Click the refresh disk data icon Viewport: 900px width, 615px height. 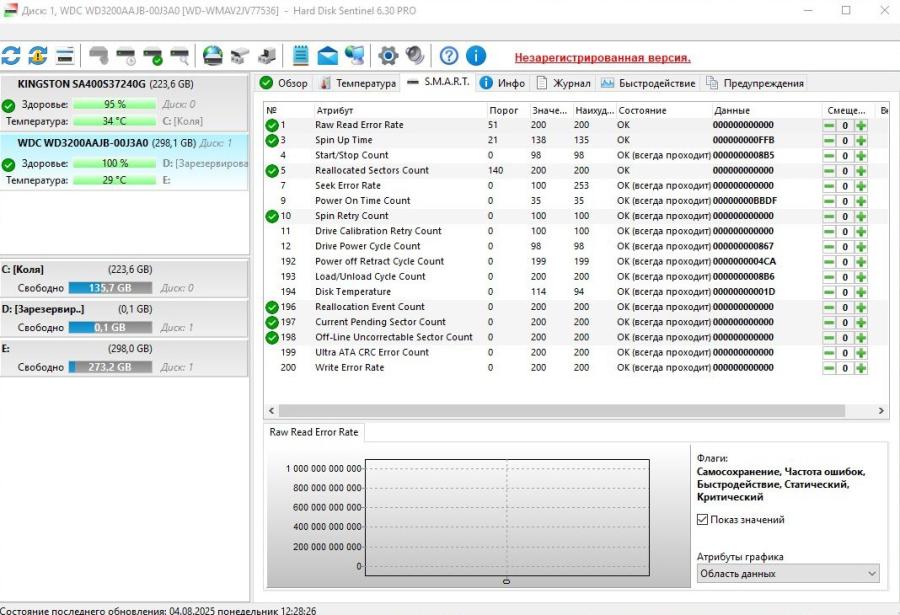pos(11,55)
